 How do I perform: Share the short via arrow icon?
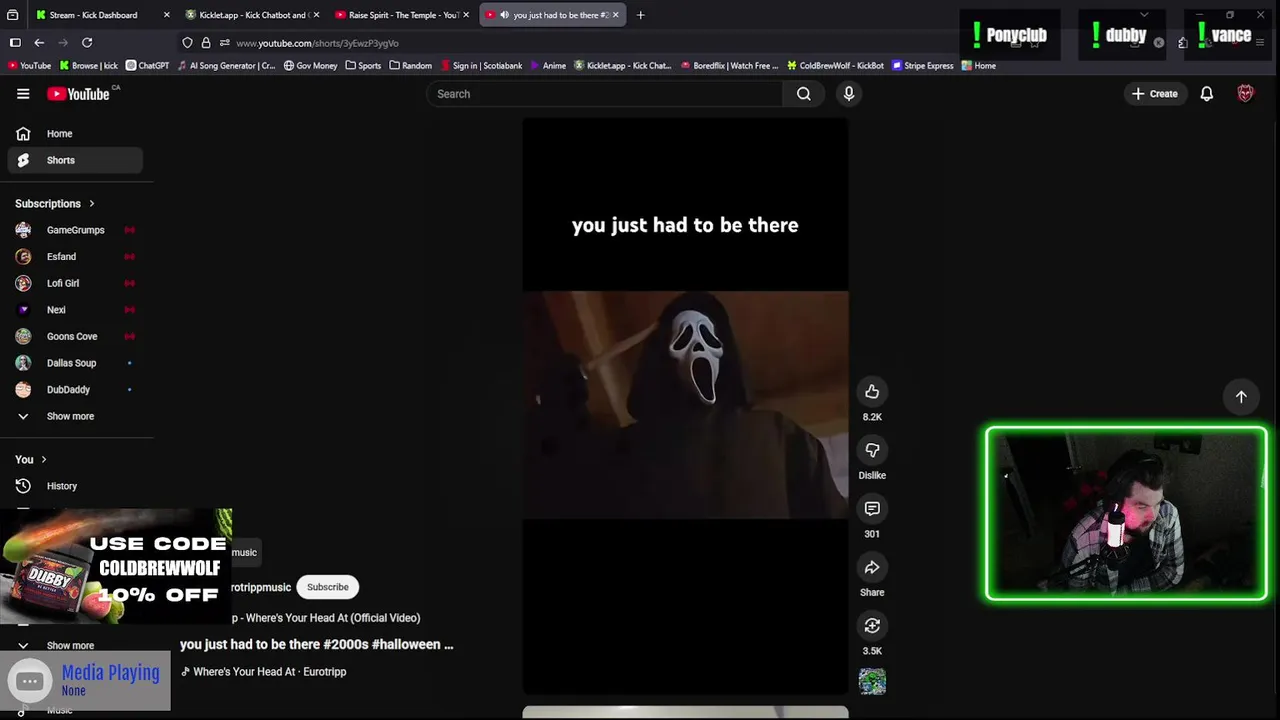coord(872,567)
